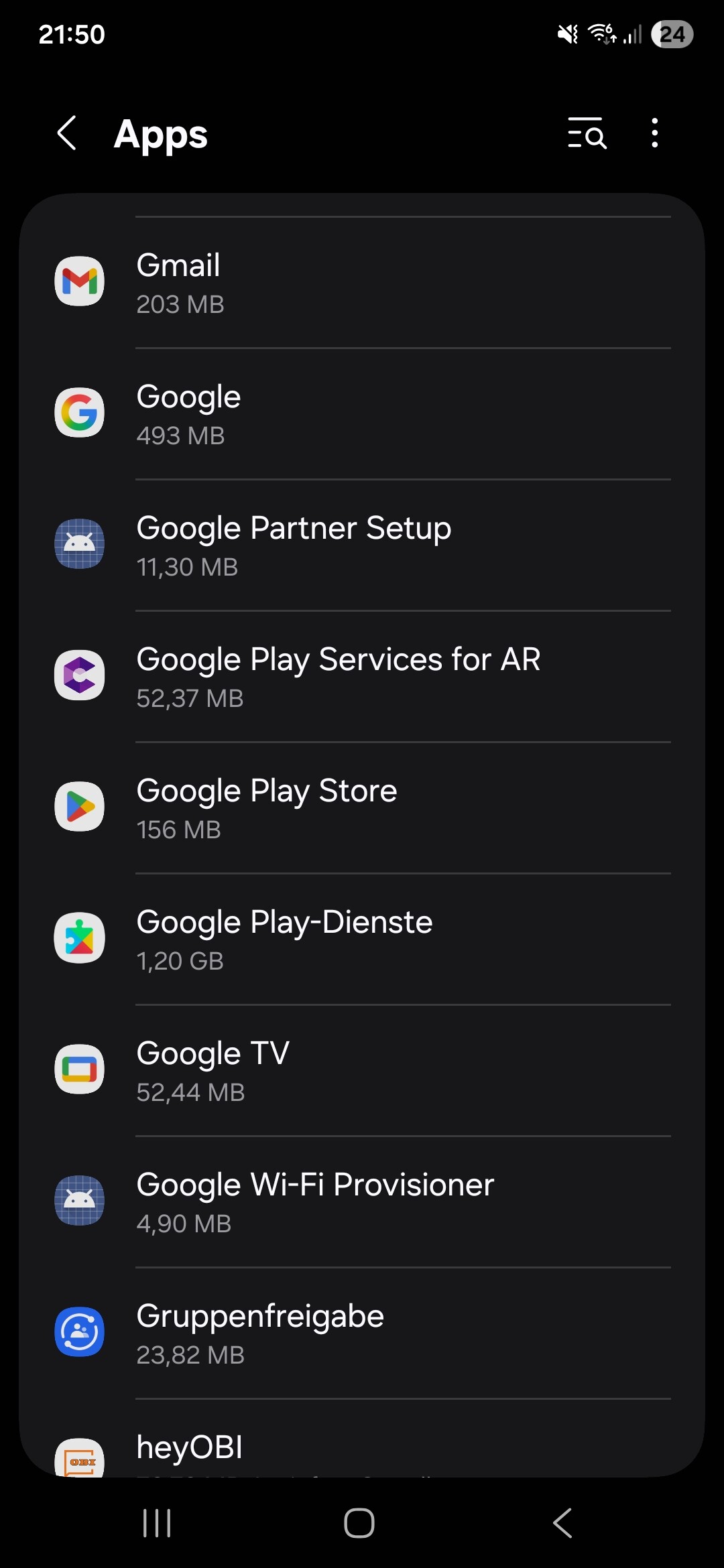Tap the battery indicator in status bar

672,34
